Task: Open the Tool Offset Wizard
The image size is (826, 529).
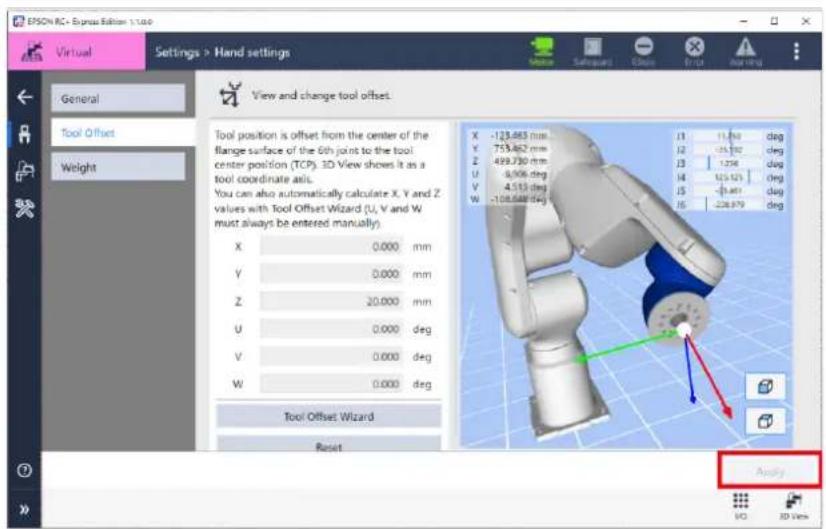Action: 329,416
